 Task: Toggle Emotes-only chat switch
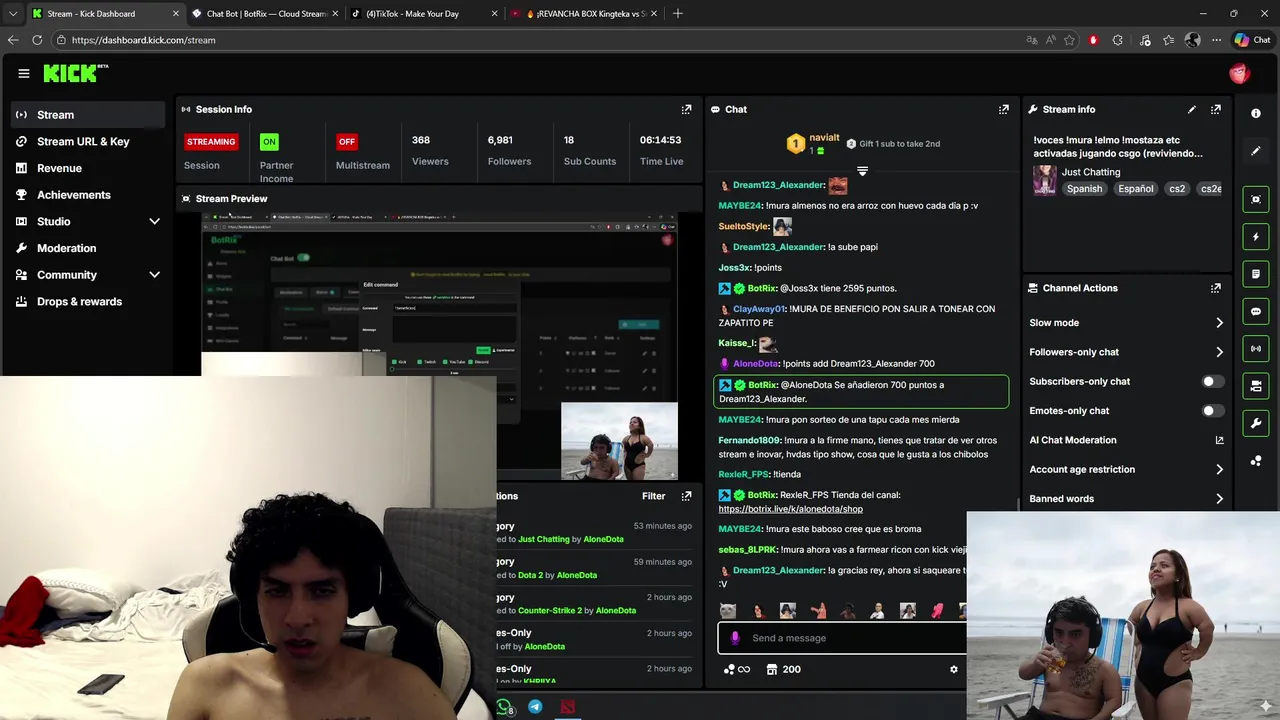point(1211,411)
